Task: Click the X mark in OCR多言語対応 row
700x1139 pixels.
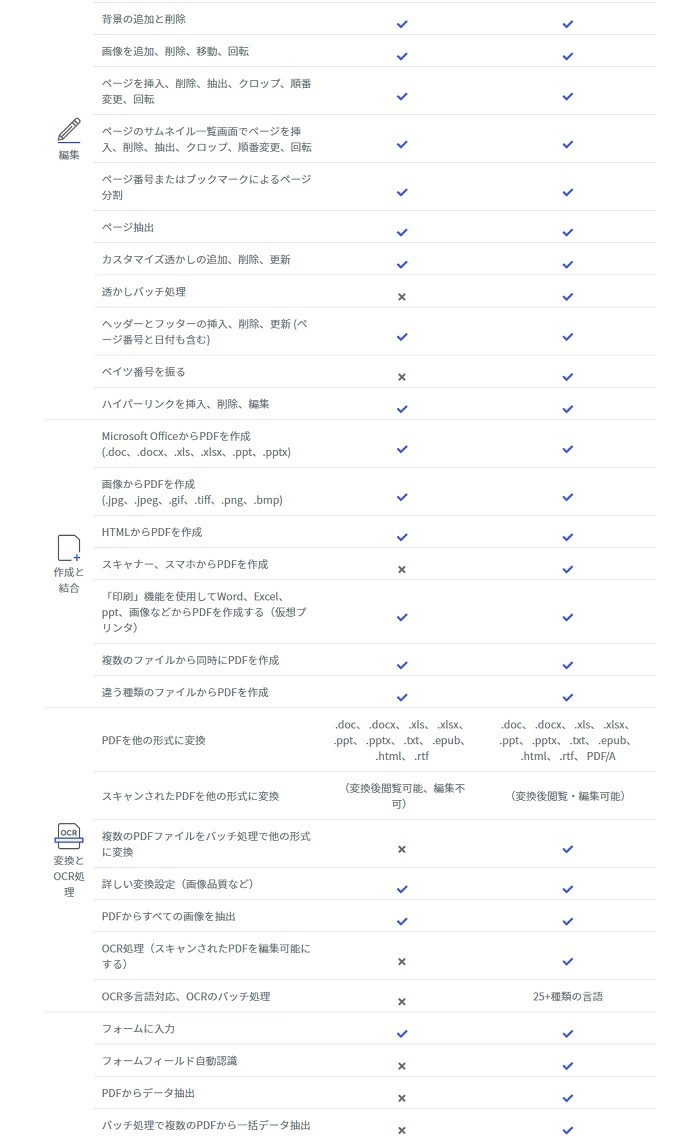Action: (x=402, y=1002)
